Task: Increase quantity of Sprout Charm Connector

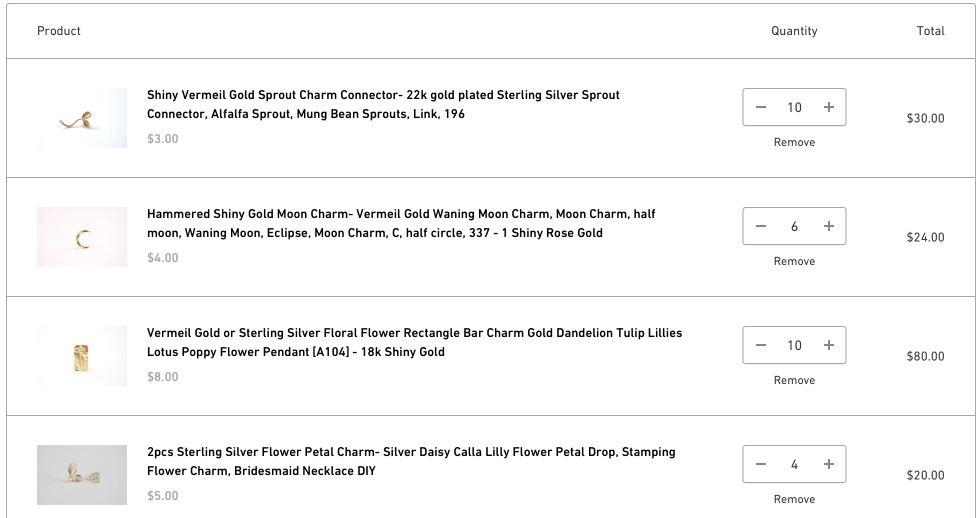Action: tap(828, 107)
